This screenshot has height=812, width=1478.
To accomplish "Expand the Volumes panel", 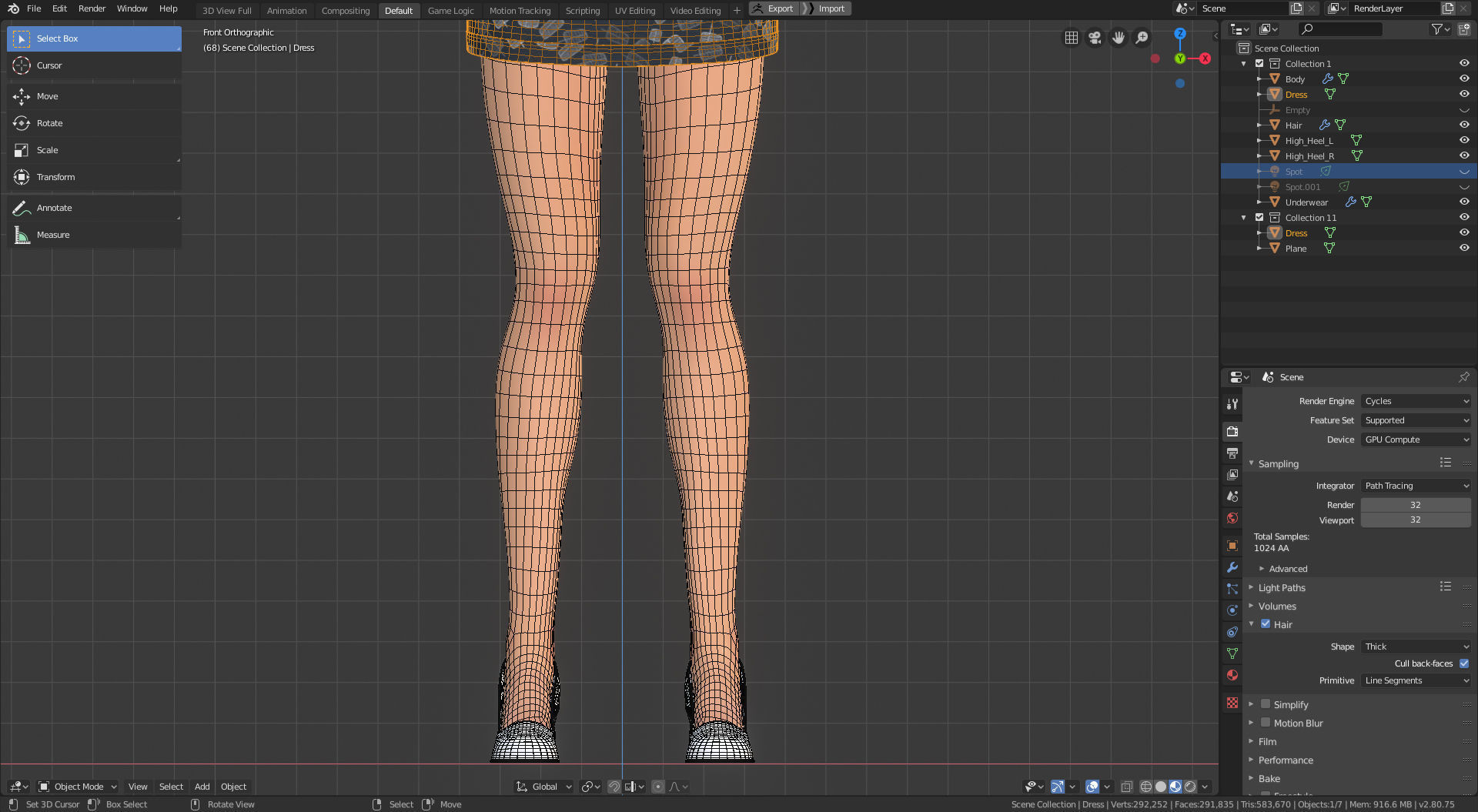I will click(x=1277, y=606).
